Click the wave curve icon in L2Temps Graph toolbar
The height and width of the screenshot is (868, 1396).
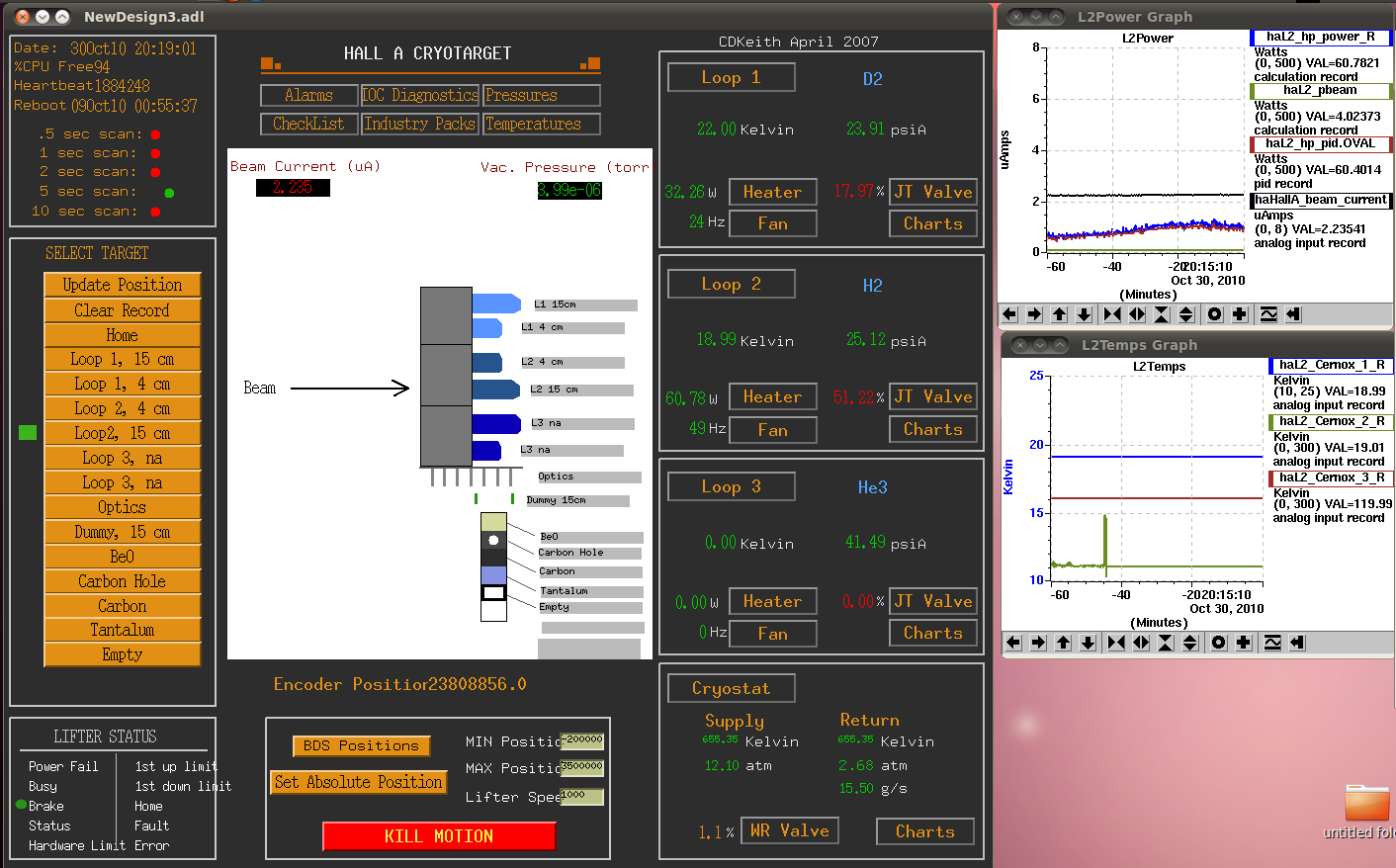[x=1272, y=643]
